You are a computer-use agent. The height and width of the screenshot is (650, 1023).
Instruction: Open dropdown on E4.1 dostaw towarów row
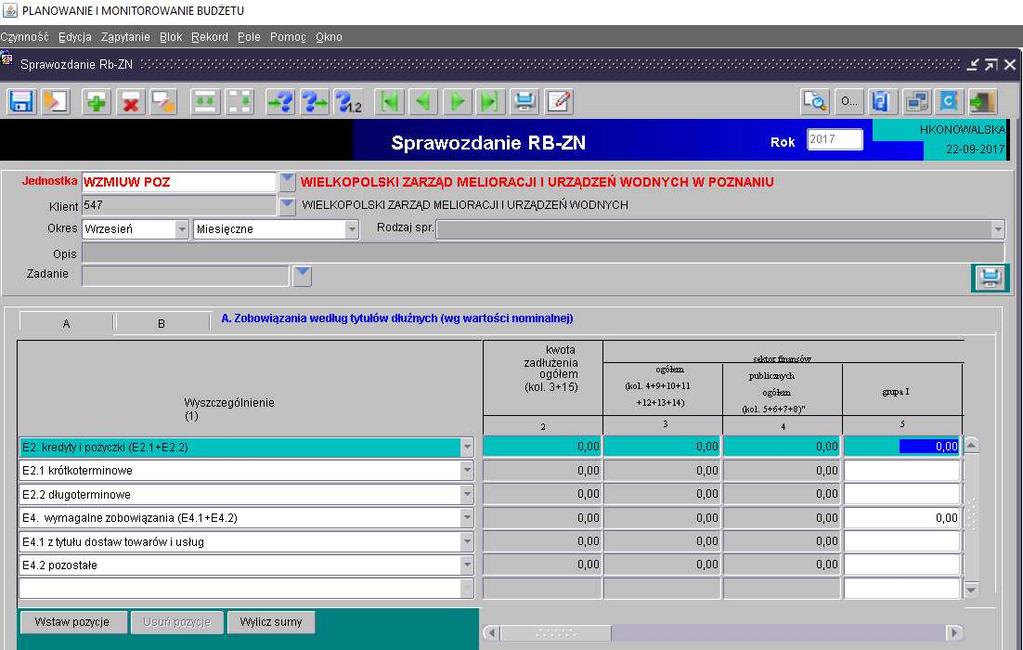[467, 541]
